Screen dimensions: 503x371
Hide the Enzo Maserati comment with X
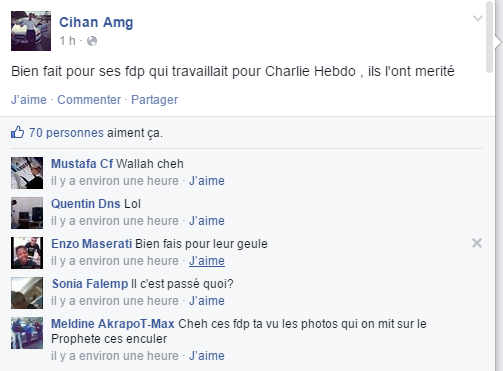click(x=477, y=243)
